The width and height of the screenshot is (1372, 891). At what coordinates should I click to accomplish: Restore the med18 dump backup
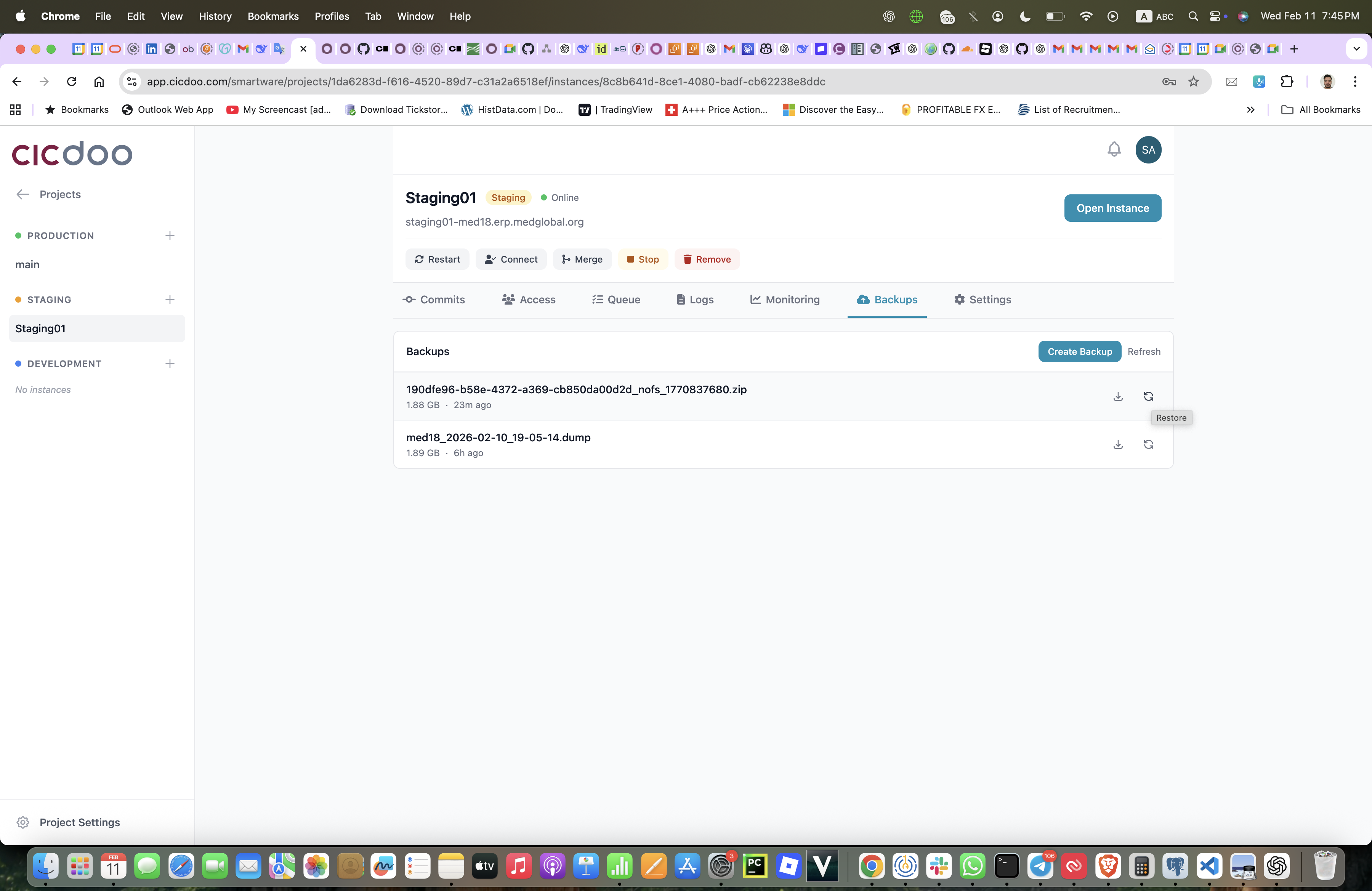pos(1148,444)
